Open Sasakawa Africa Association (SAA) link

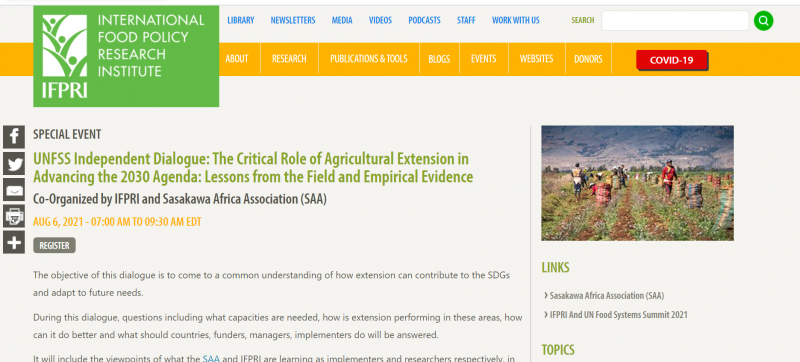(x=607, y=296)
